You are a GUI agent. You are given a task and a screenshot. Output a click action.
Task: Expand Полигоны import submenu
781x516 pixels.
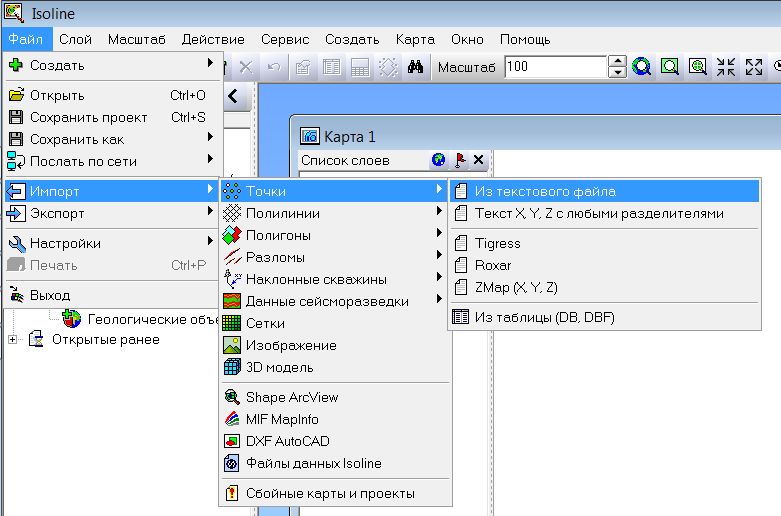coord(335,235)
